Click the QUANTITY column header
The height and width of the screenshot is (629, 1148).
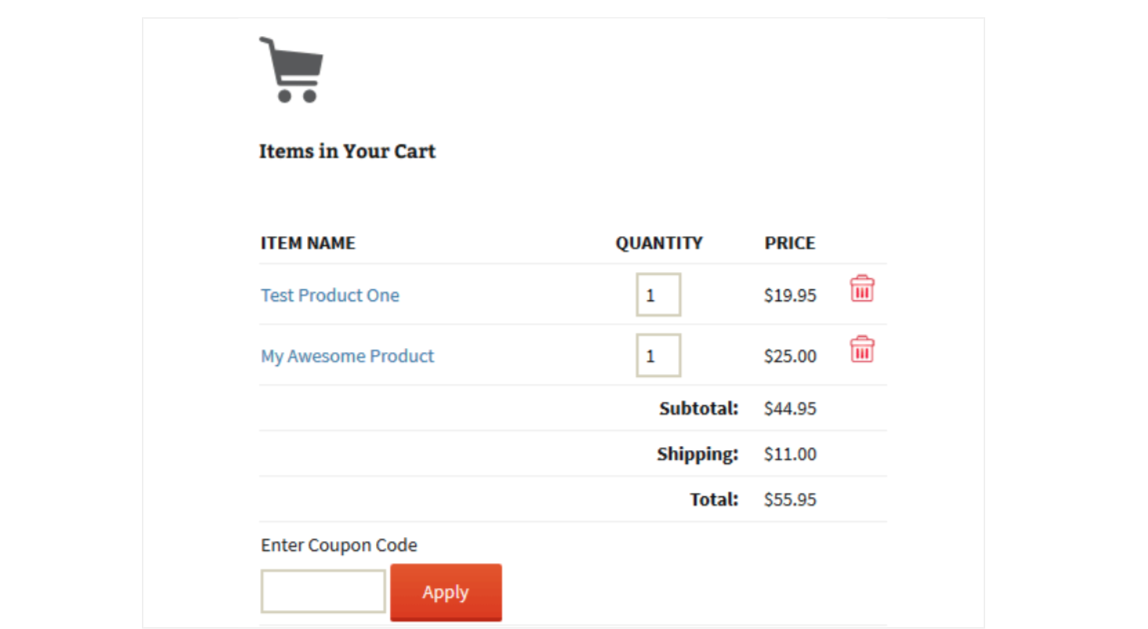pos(659,243)
